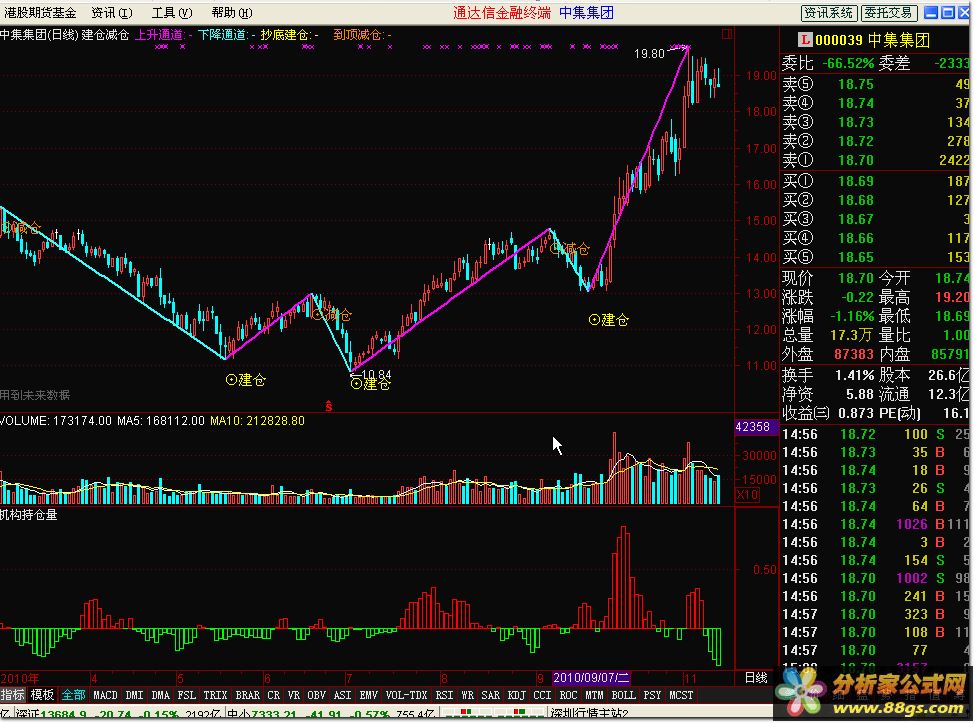Select the BRAR indicator

coord(247,695)
